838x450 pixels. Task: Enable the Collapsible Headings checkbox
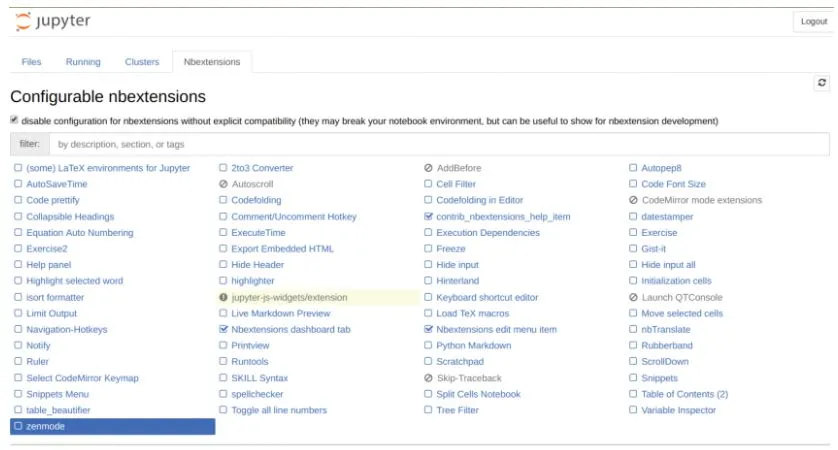point(18,217)
